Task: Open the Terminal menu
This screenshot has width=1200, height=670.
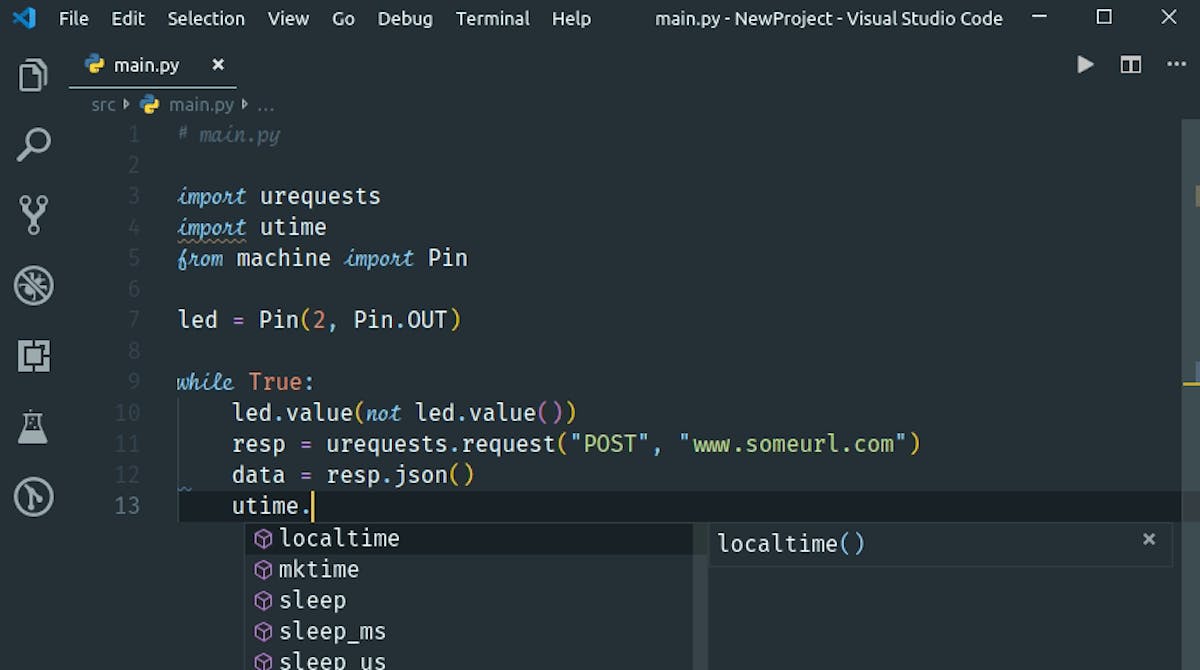Action: (x=492, y=18)
